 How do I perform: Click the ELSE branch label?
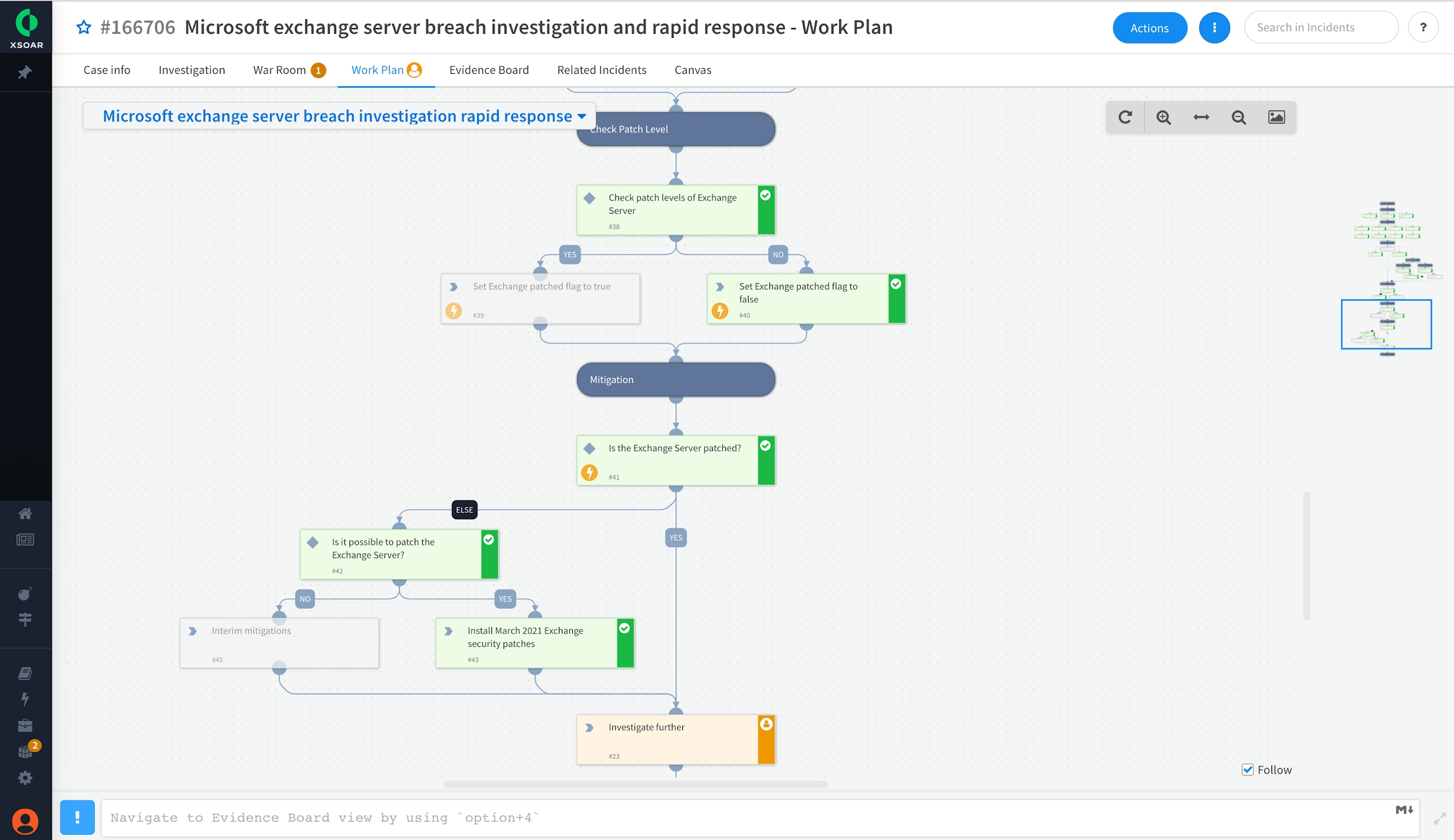point(465,510)
